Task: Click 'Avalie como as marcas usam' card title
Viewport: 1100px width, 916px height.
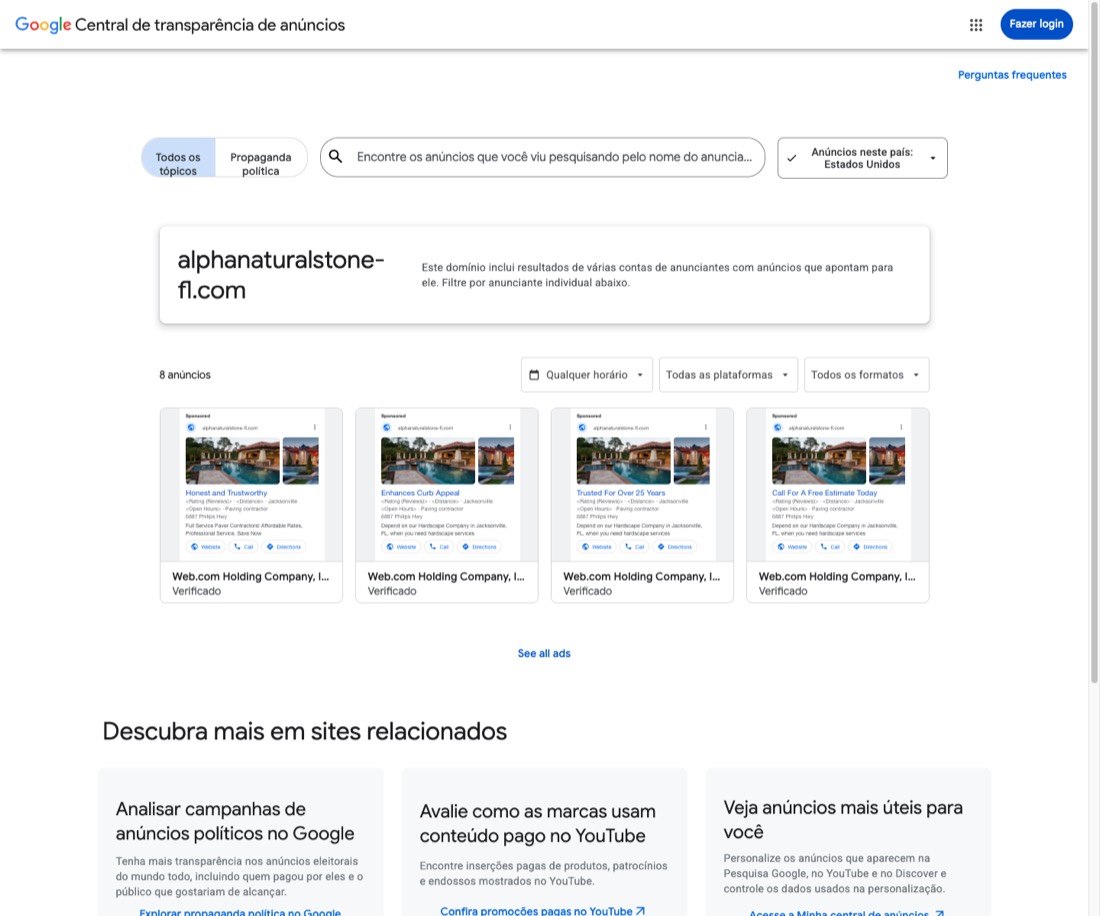Action: pyautogui.click(x=537, y=823)
